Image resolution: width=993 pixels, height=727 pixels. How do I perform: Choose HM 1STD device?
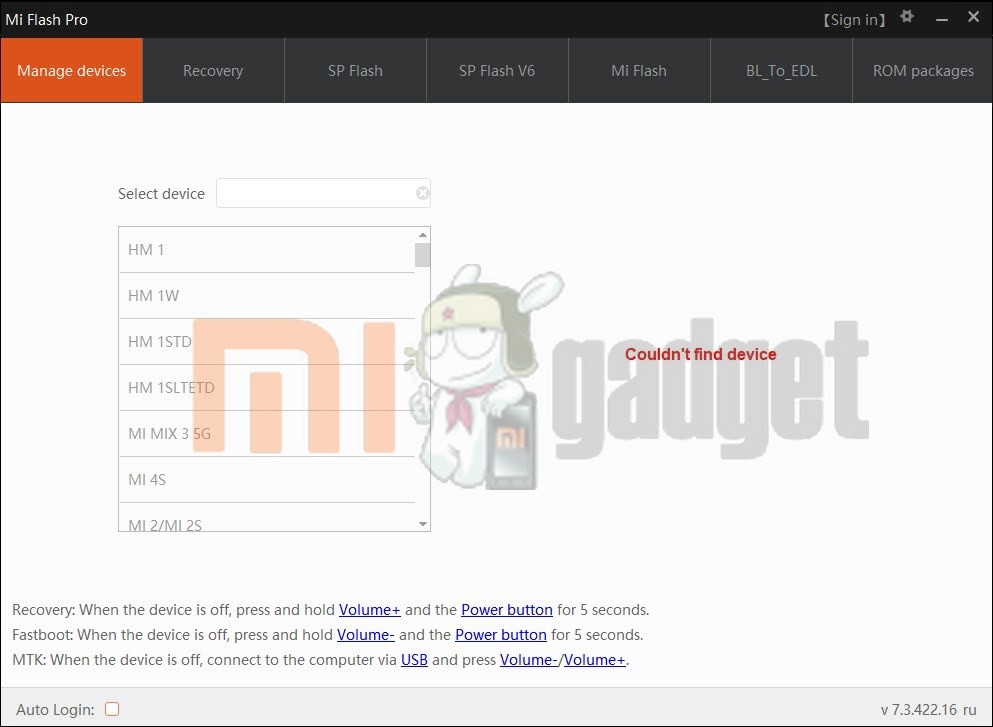coord(267,341)
